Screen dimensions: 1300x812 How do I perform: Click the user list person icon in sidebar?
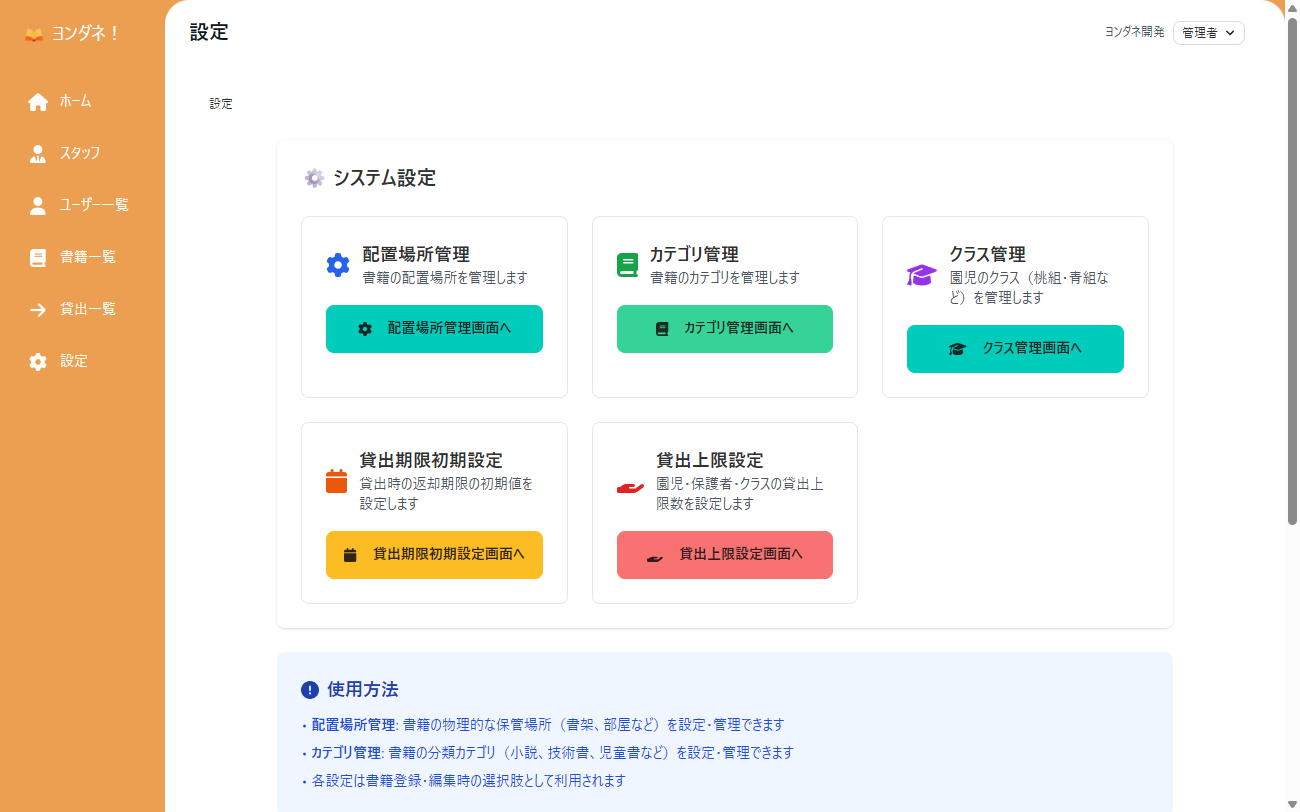37,205
